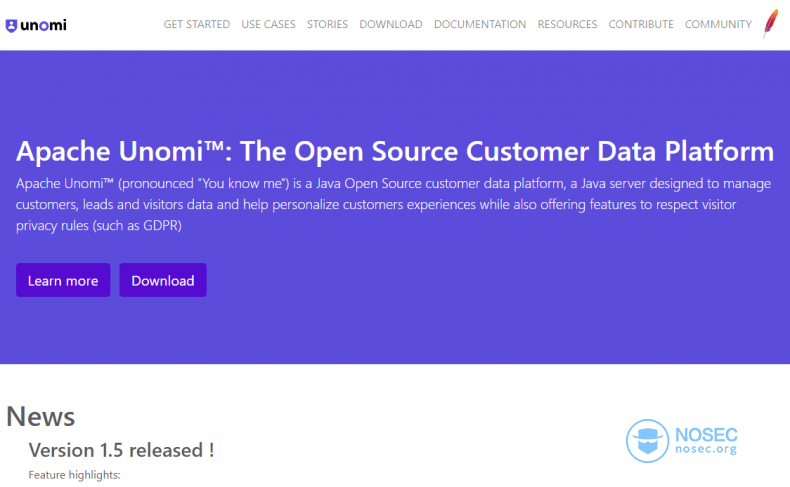Viewport: 790px width, 487px height.
Task: Click the Feature highlights text
Action: click(75, 475)
